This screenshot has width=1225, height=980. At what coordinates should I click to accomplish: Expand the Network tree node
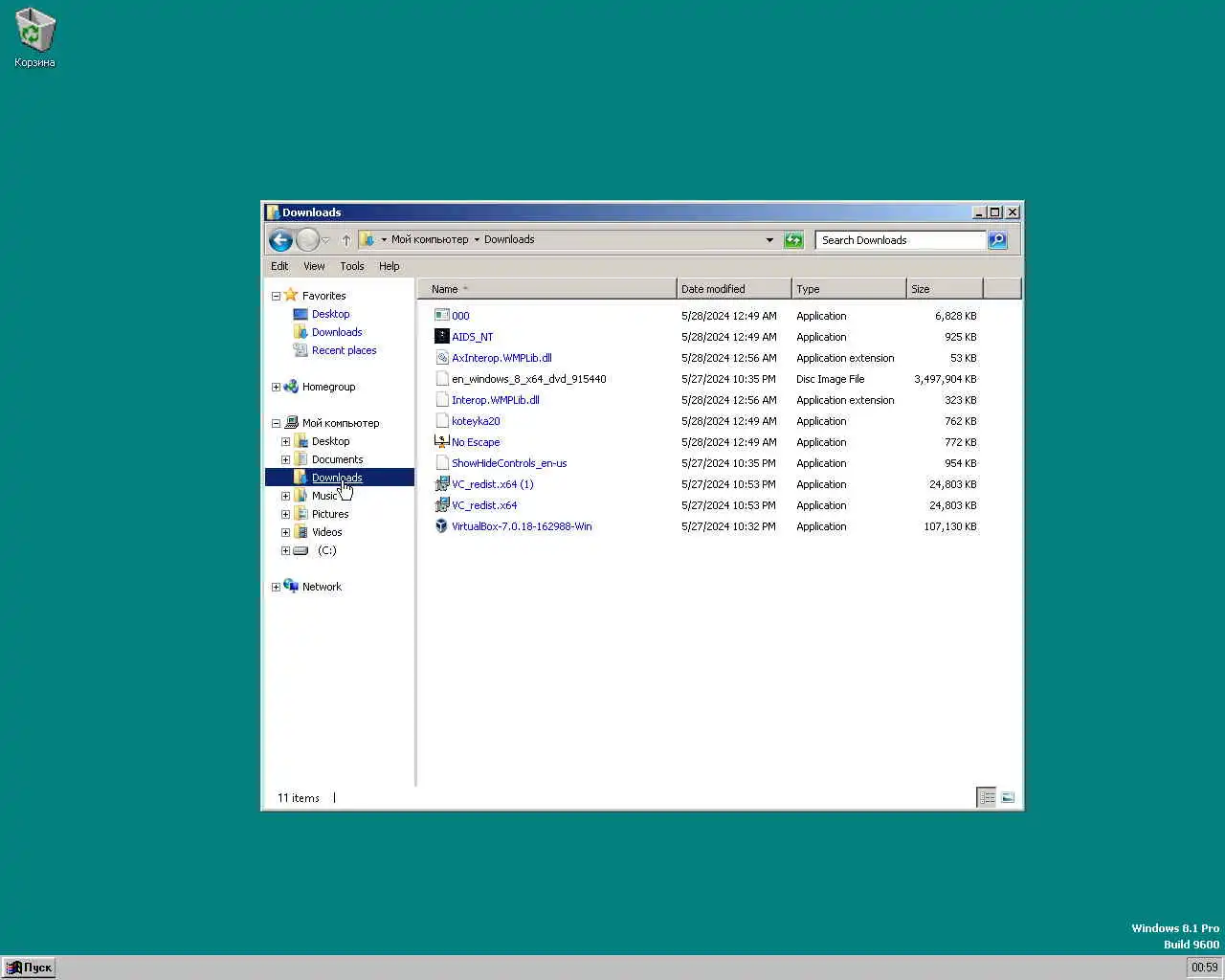276,588
